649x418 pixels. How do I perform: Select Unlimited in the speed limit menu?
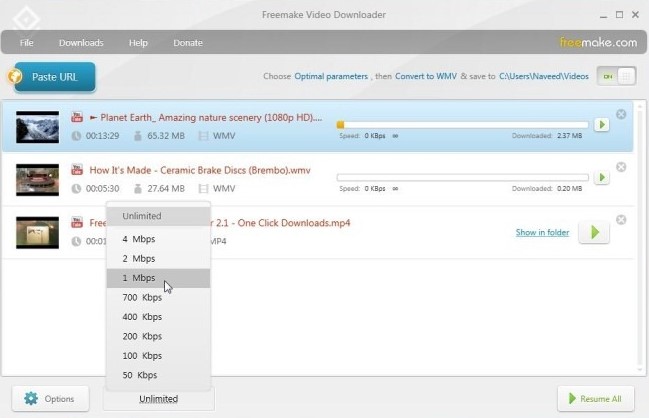tap(158, 216)
